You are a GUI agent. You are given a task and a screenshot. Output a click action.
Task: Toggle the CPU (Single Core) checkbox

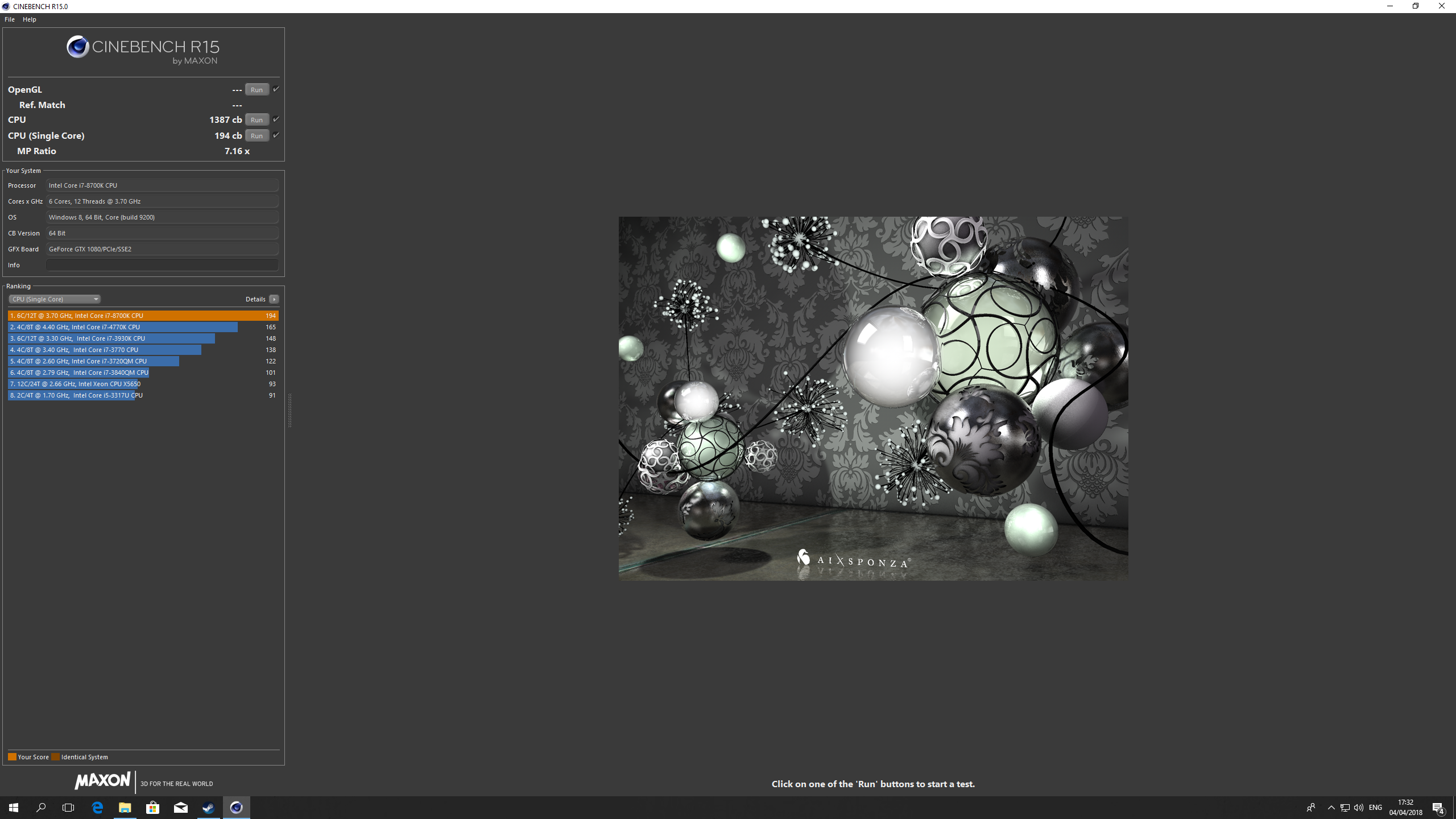click(x=276, y=135)
